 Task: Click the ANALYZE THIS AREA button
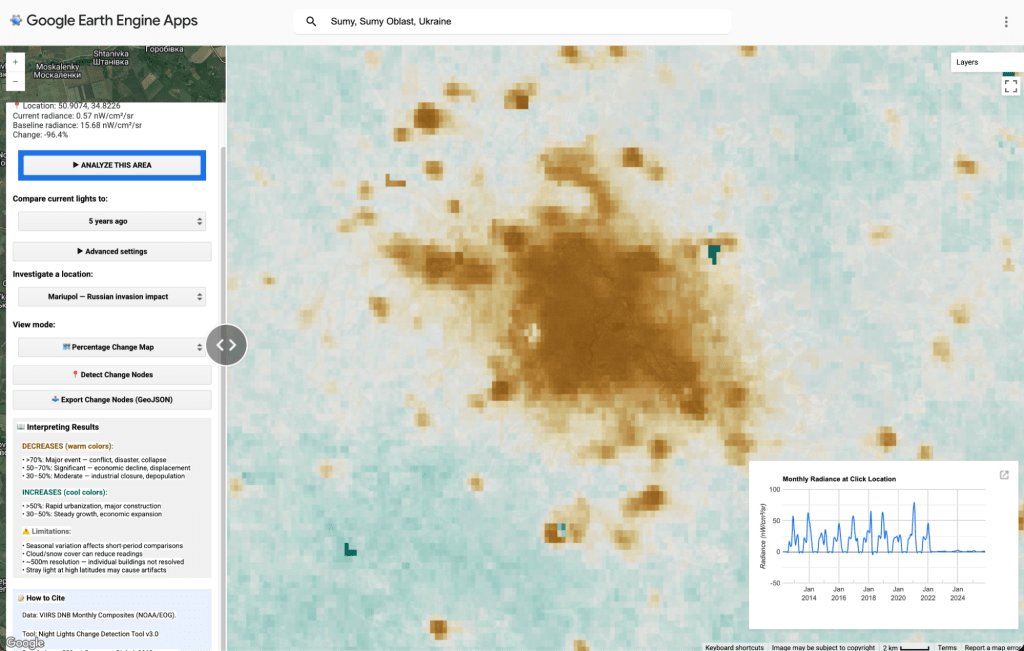pyautogui.click(x=112, y=165)
